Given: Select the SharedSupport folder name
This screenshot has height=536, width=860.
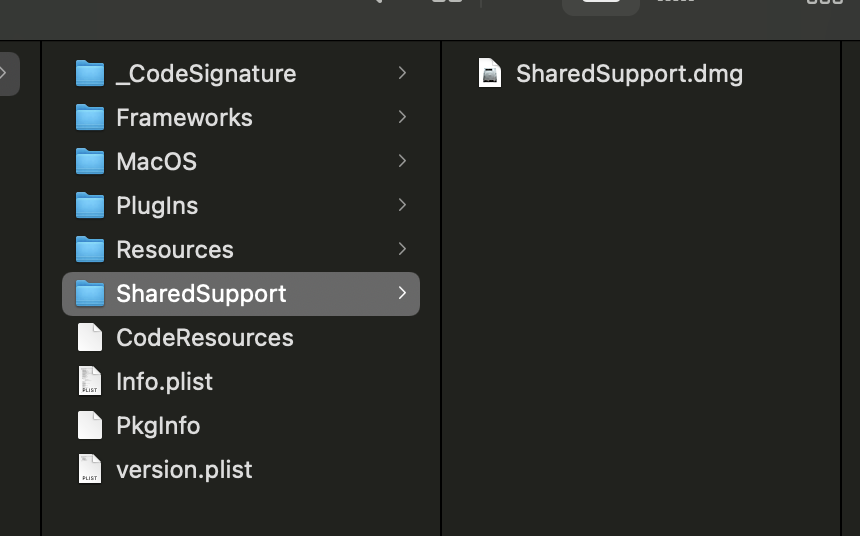Looking at the screenshot, I should coord(201,294).
